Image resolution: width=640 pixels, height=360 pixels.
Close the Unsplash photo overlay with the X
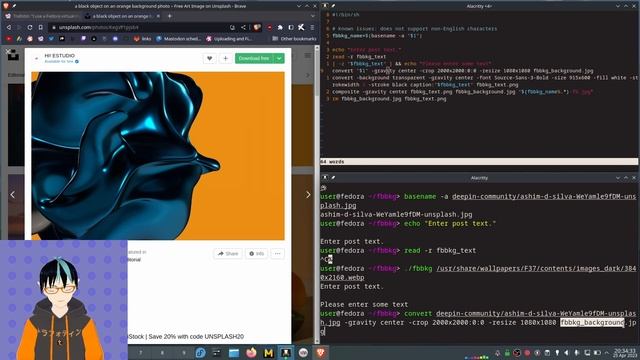point(8,51)
